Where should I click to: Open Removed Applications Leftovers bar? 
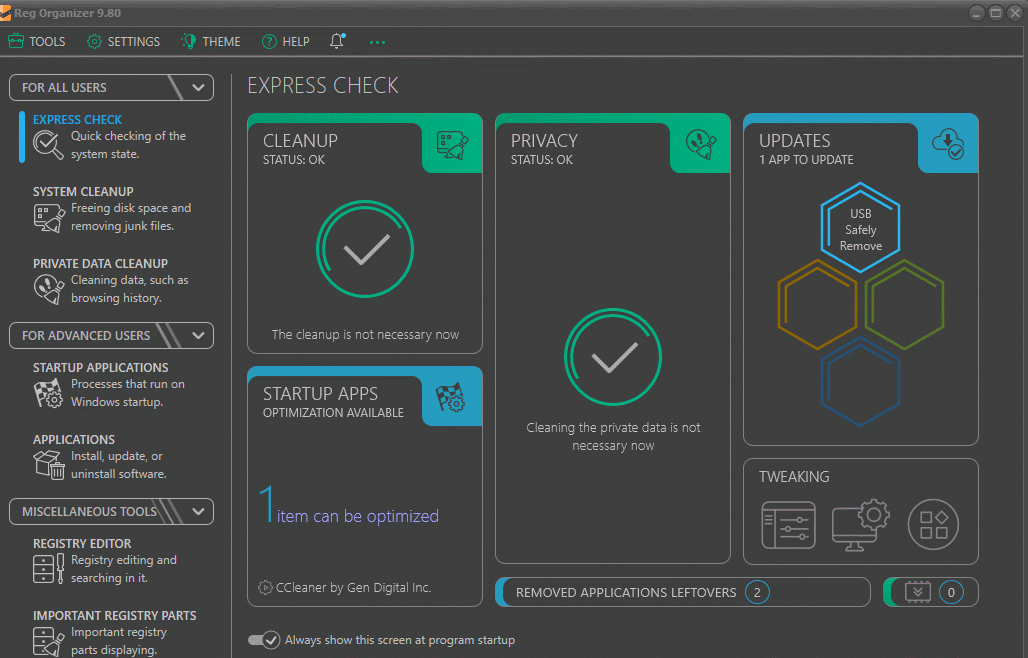tap(683, 592)
